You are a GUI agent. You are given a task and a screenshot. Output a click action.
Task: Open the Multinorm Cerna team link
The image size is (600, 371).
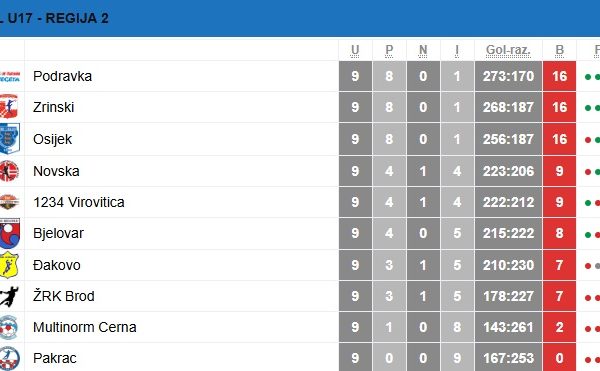(85, 327)
